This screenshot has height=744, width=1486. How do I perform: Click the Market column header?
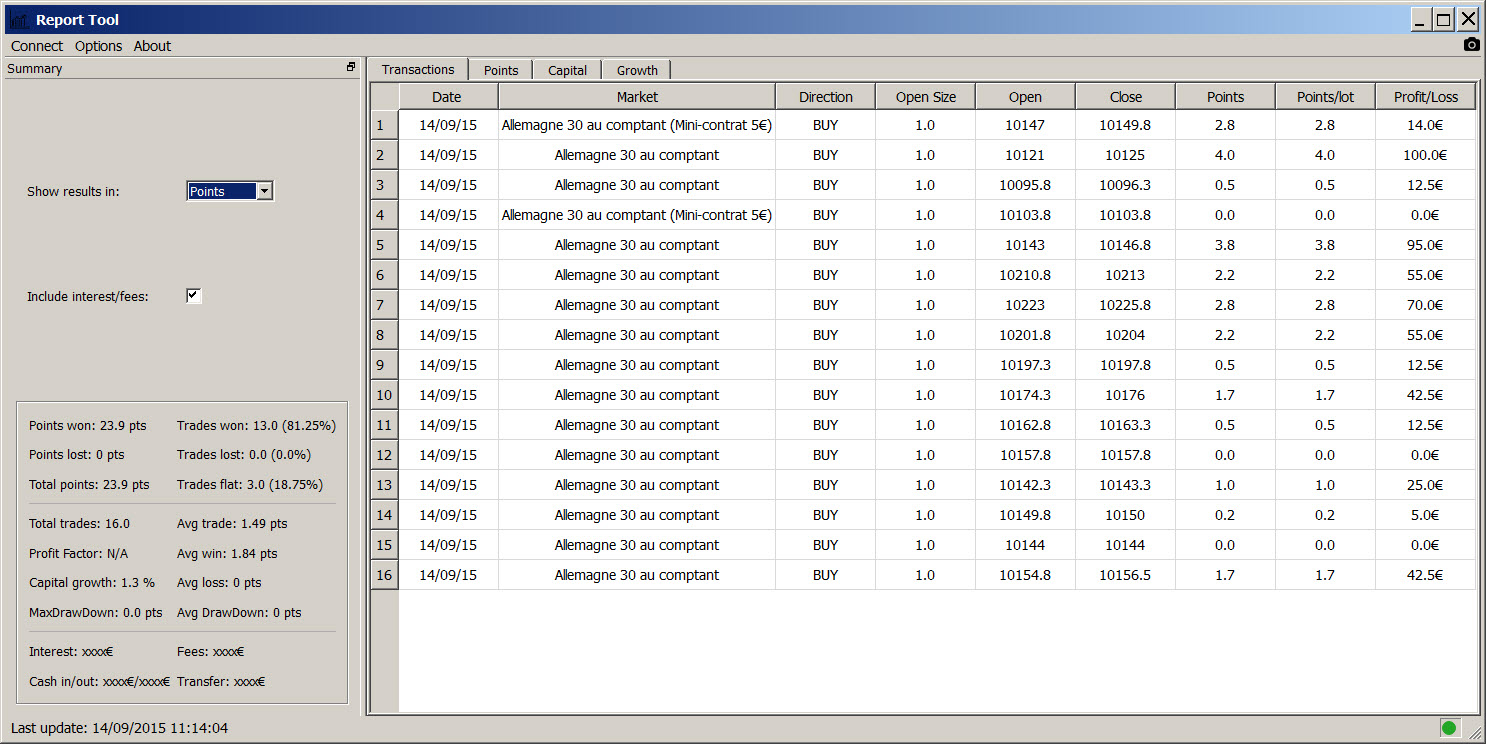click(x=637, y=97)
